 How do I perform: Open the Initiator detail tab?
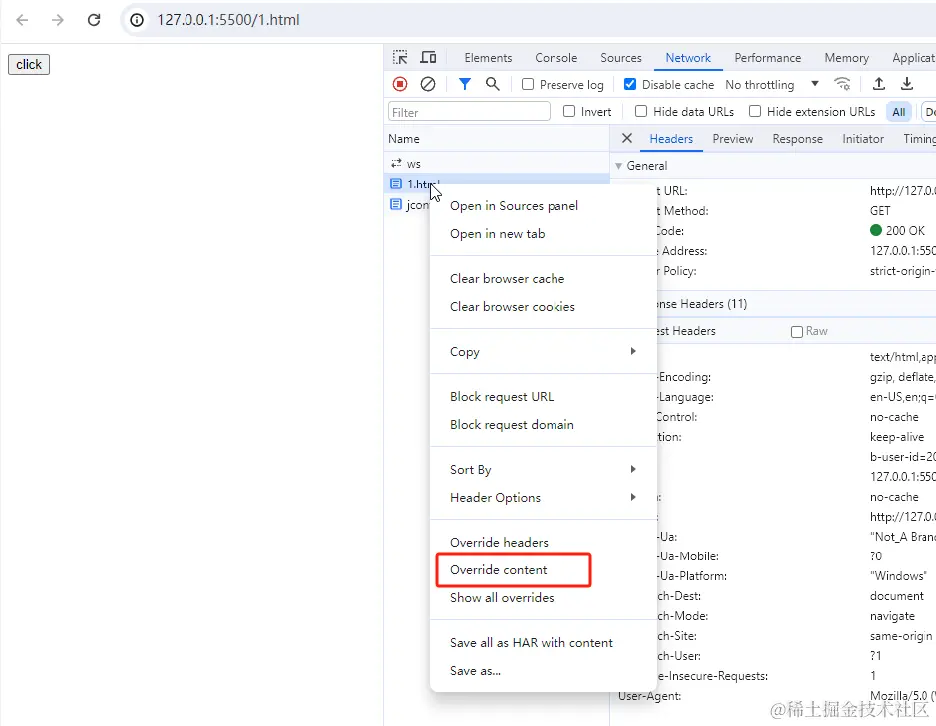point(863,139)
